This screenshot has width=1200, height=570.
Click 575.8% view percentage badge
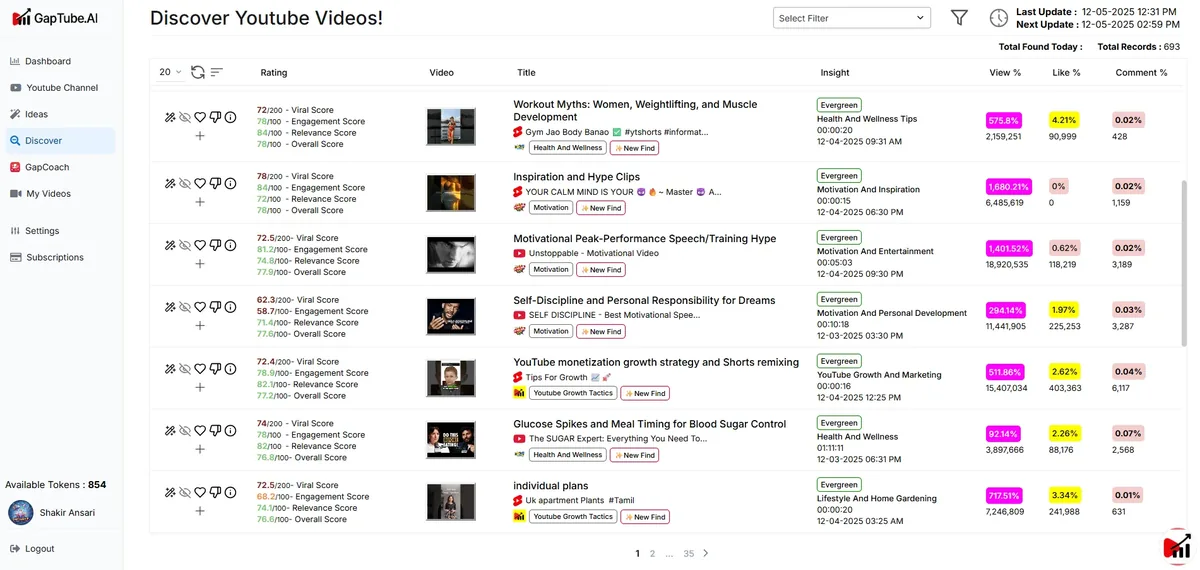[1003, 120]
